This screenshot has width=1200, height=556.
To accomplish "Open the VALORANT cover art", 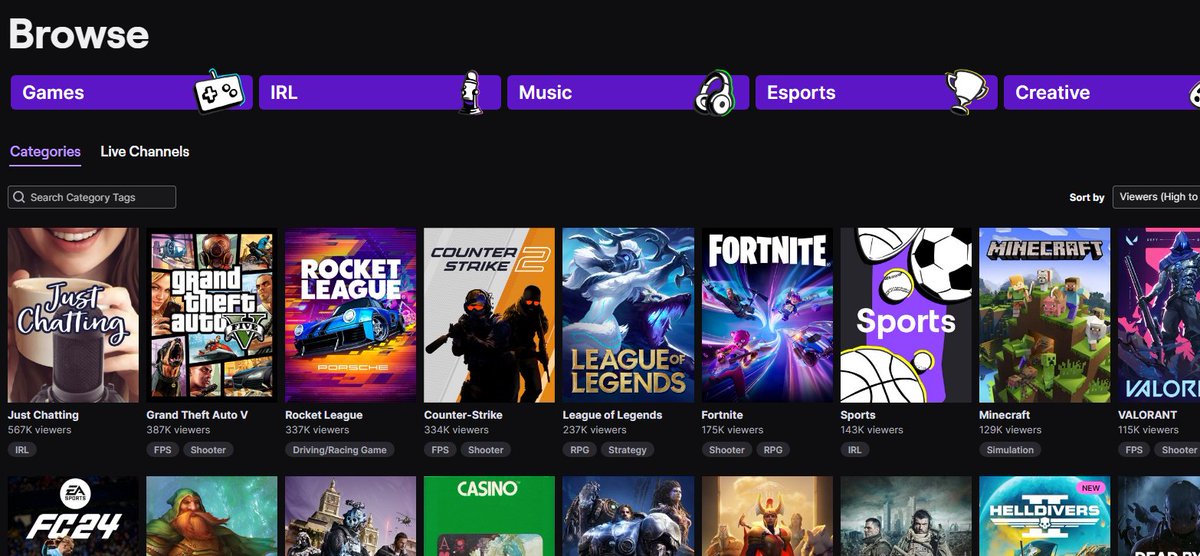I will (x=1159, y=315).
